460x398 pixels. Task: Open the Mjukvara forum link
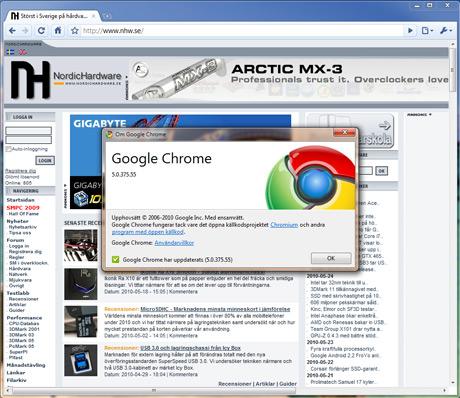tap(20, 280)
